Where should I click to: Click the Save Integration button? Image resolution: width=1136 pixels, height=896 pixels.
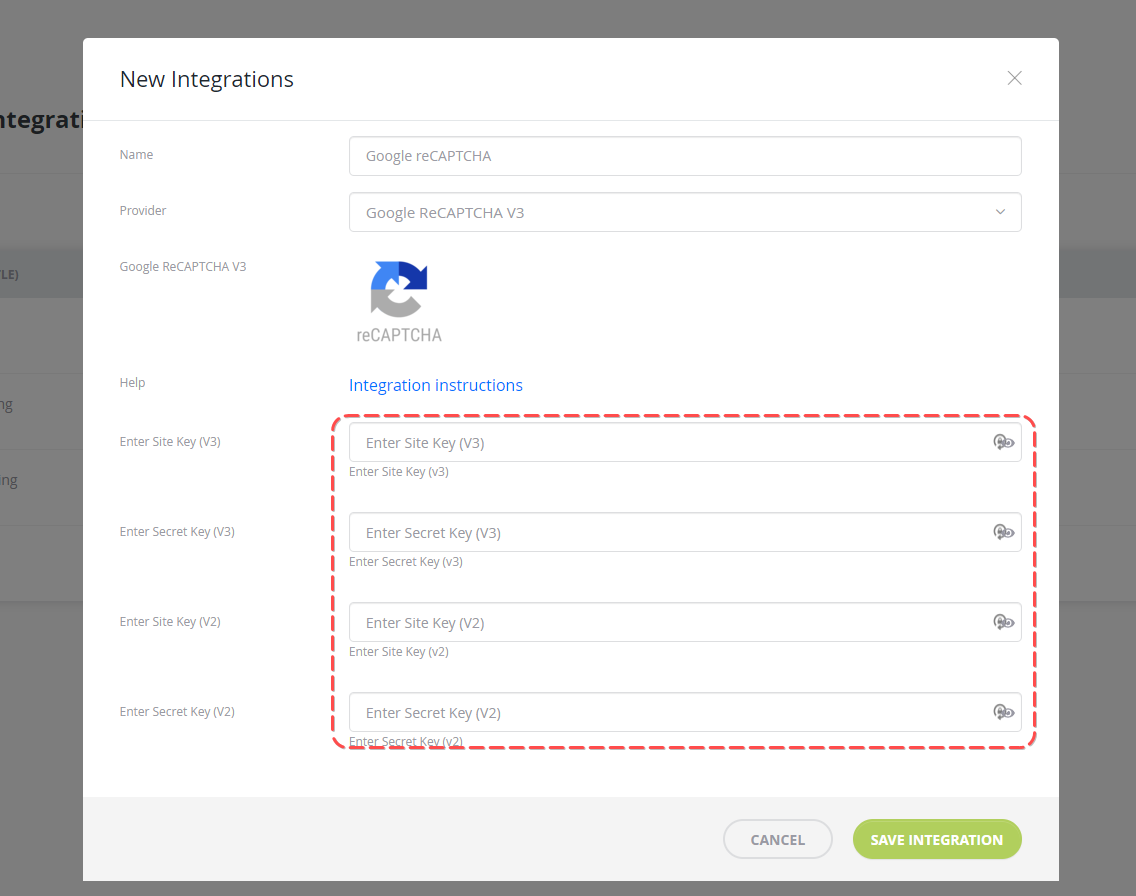point(937,840)
